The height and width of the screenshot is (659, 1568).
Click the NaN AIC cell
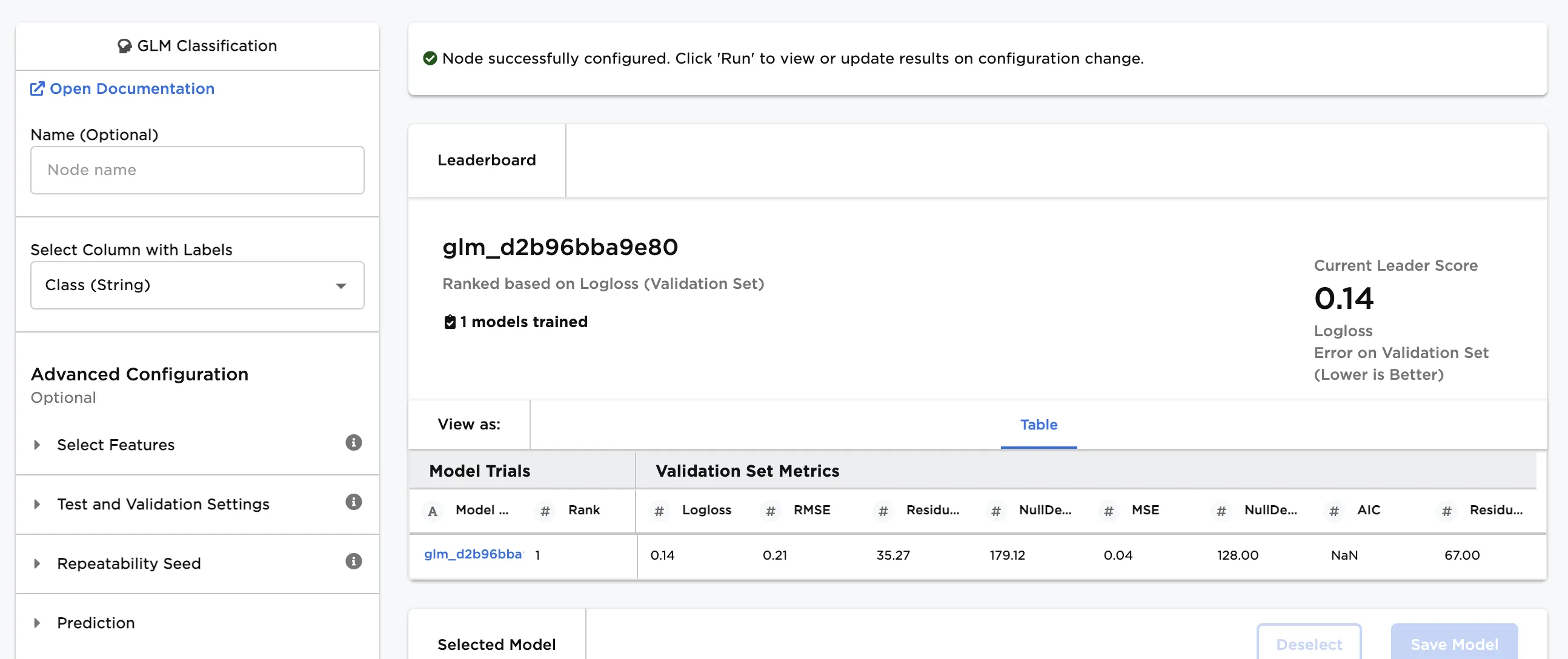pyautogui.click(x=1344, y=555)
